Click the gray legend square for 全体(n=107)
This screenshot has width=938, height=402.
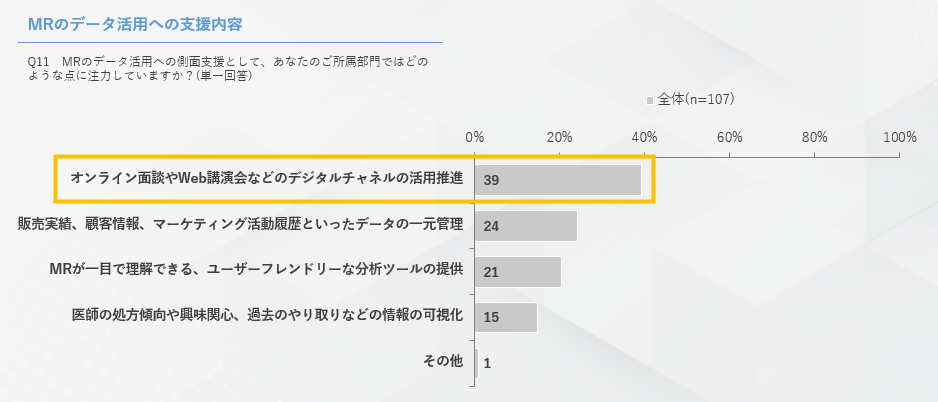click(x=650, y=100)
